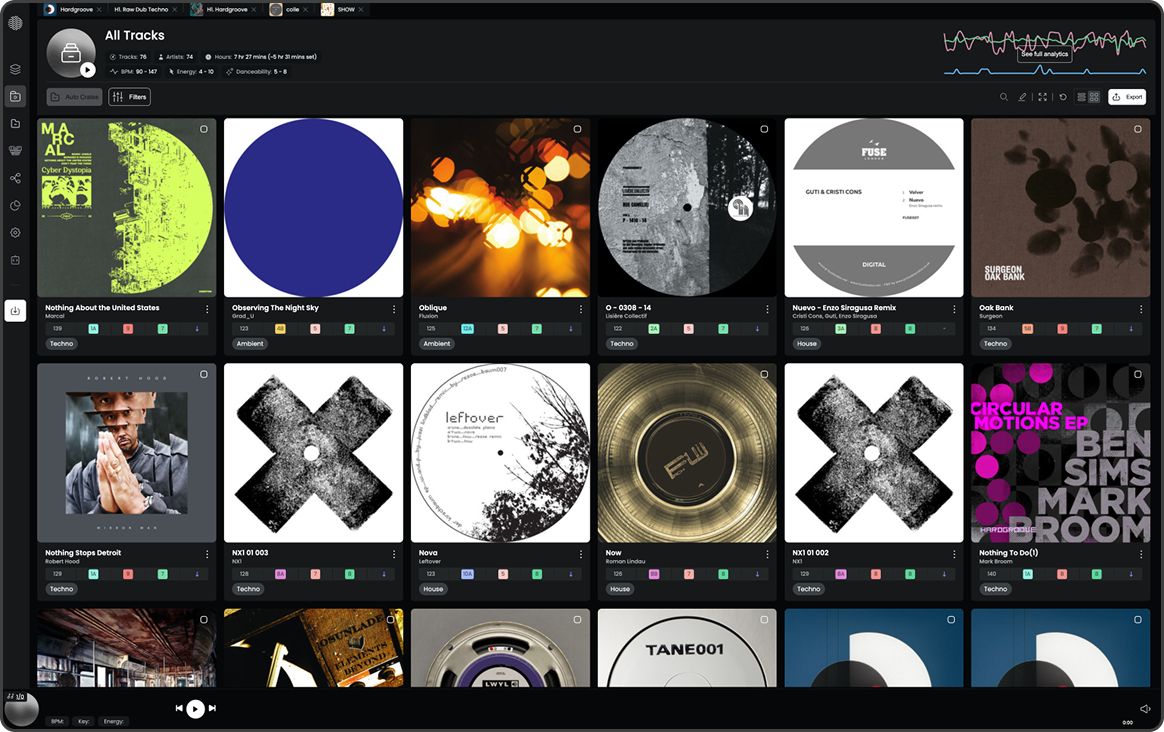The height and width of the screenshot is (732, 1164).
Task: Click the search magnifier in the toolbar
Action: pyautogui.click(x=1004, y=97)
